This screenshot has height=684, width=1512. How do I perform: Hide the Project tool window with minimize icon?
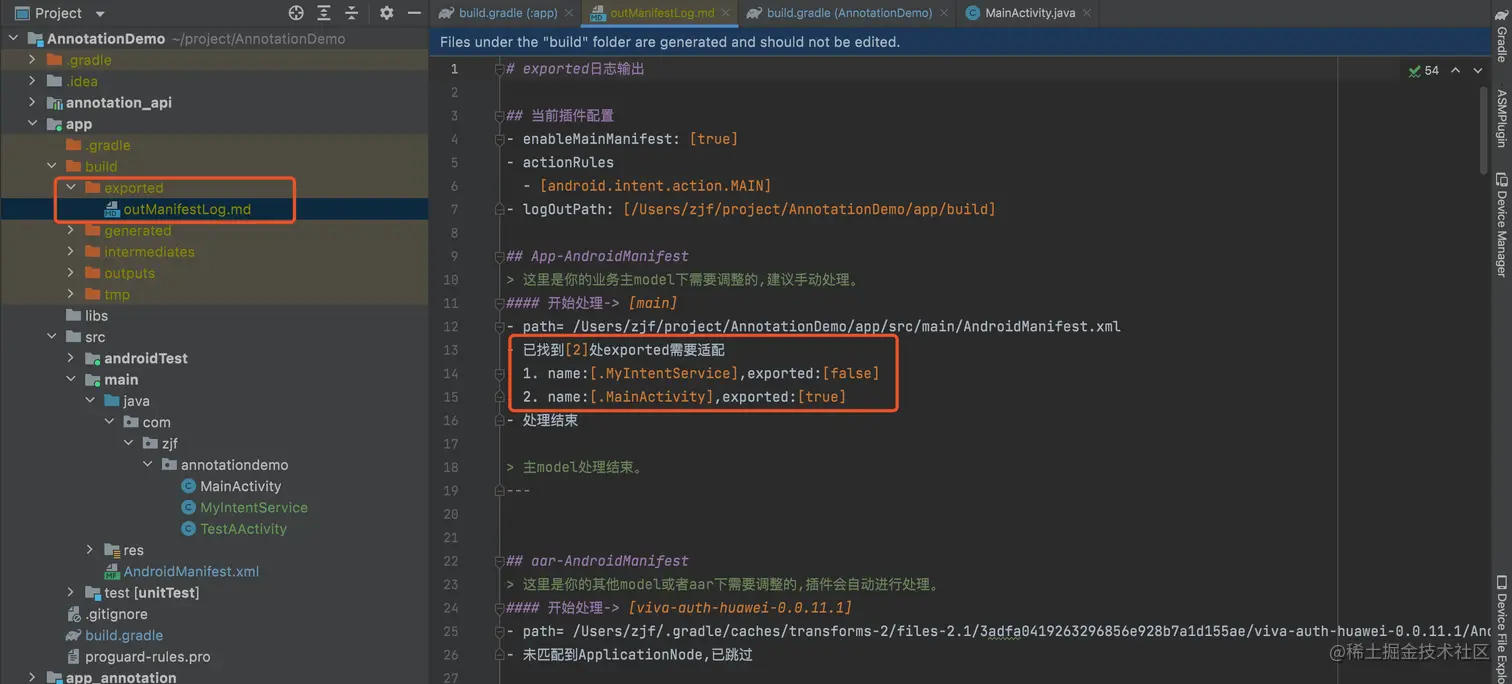[x=414, y=13]
